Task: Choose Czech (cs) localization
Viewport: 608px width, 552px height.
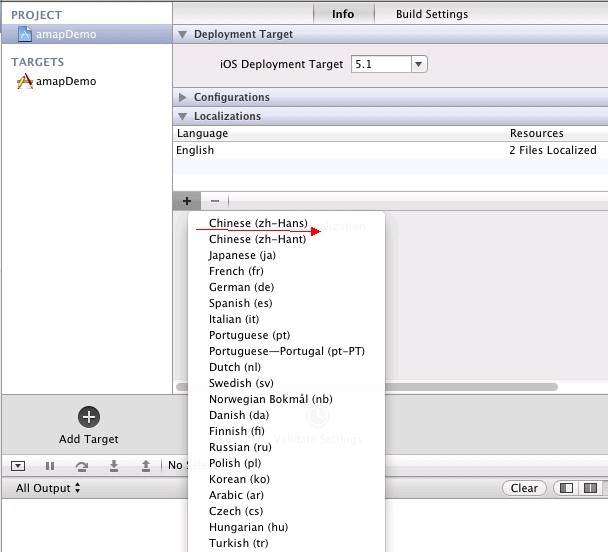Action: click(x=286, y=511)
